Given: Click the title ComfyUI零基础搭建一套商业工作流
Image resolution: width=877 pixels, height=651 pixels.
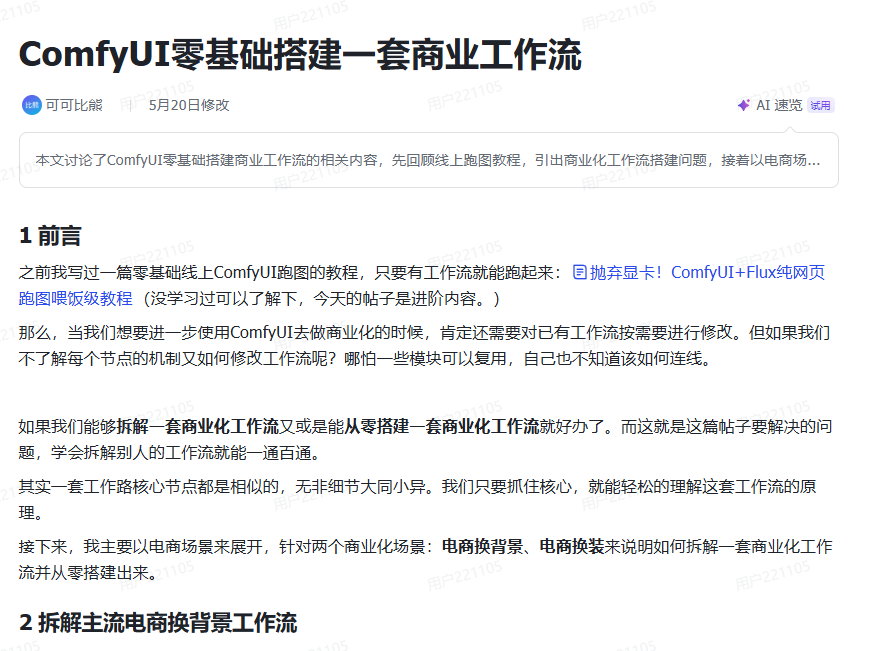Looking at the screenshot, I should 300,55.
